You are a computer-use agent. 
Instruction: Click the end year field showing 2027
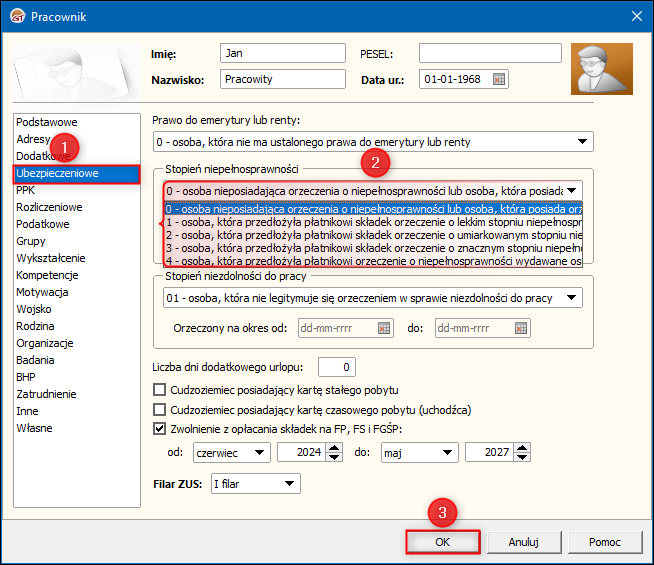pos(490,452)
